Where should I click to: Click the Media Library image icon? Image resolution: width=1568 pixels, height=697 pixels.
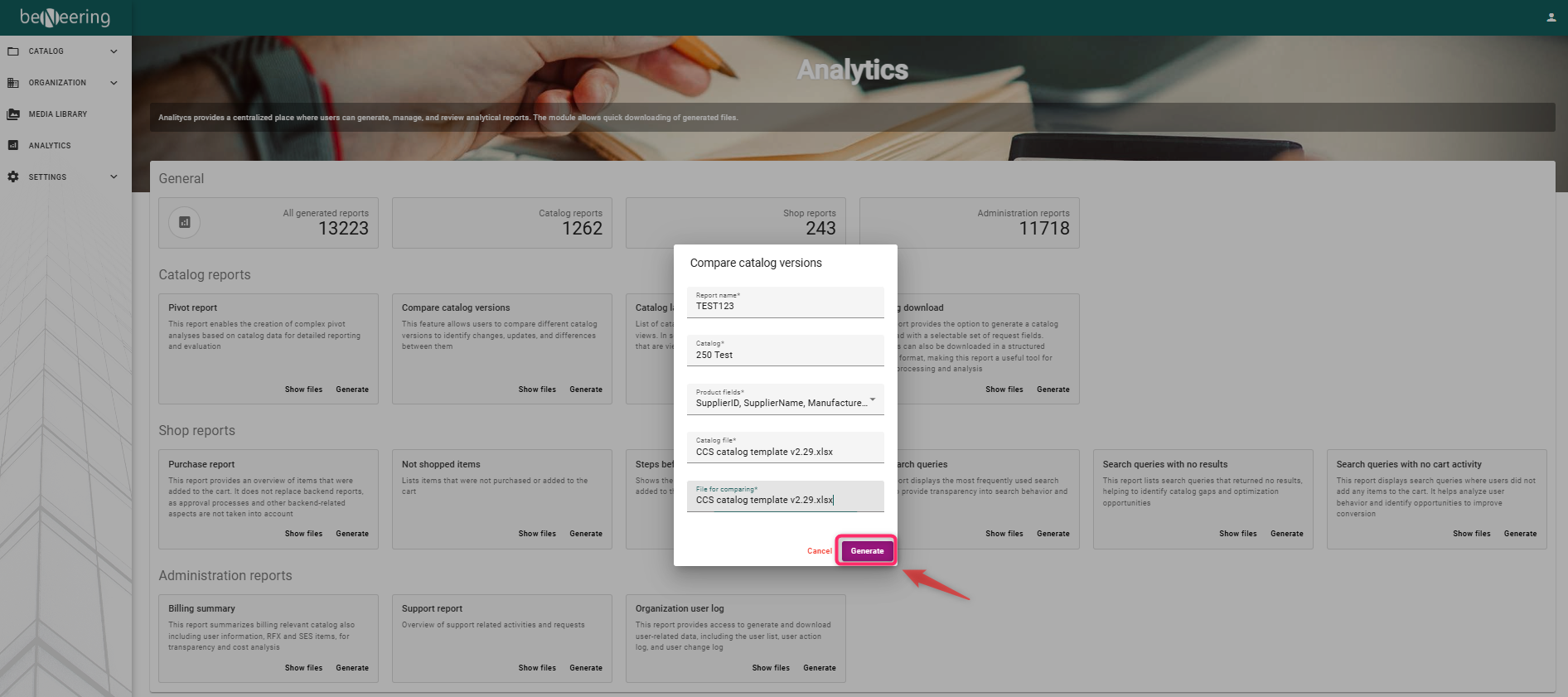pos(13,114)
